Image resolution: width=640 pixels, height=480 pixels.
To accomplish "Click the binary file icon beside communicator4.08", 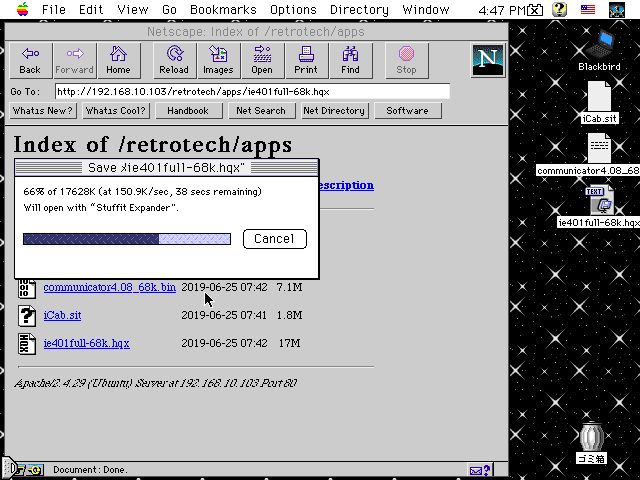I will 27,287.
